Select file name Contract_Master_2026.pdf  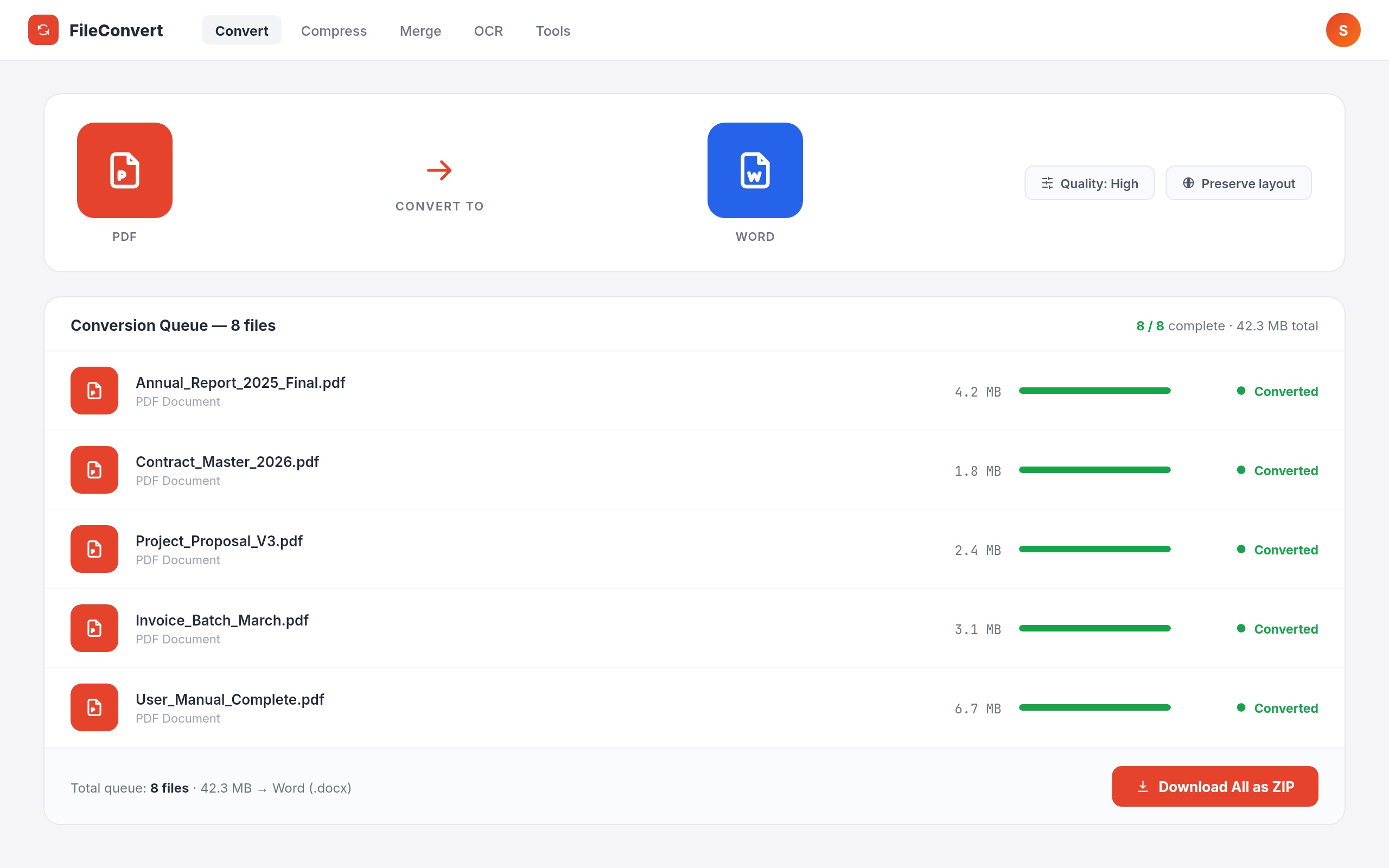(227, 462)
